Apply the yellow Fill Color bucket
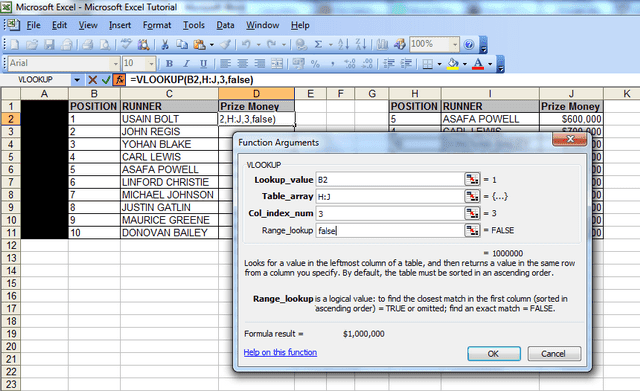Image resolution: width=640 pixels, height=391 pixels. click(x=453, y=64)
